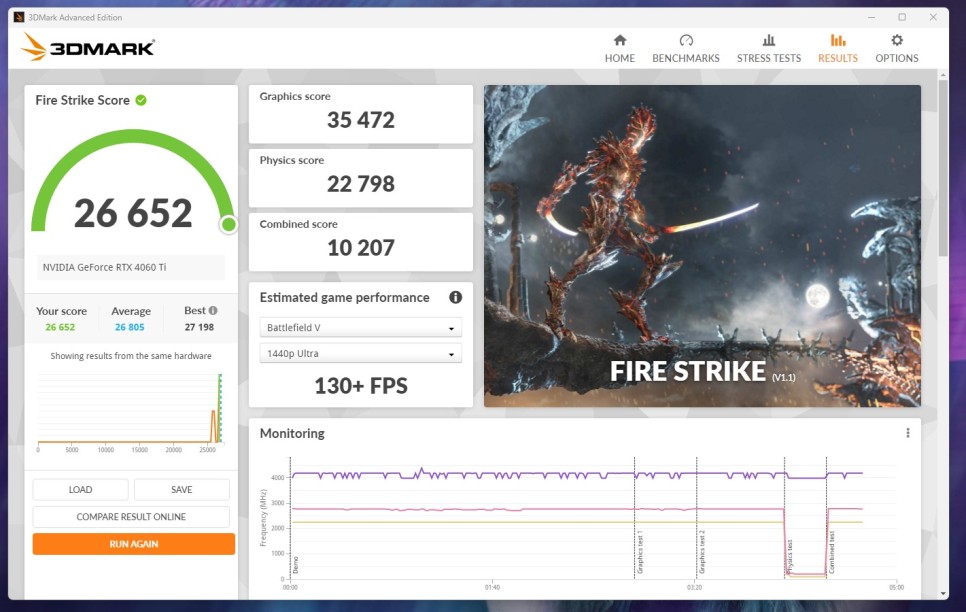This screenshot has width=966, height=612.
Task: Click the green score gauge end knob
Action: pyautogui.click(x=229, y=225)
